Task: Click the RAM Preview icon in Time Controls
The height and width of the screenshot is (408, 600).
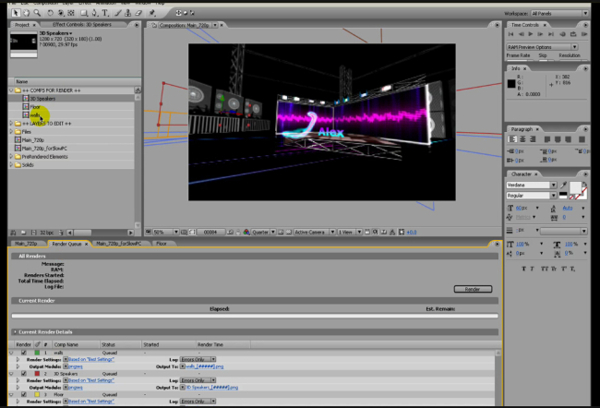Action: pos(584,34)
